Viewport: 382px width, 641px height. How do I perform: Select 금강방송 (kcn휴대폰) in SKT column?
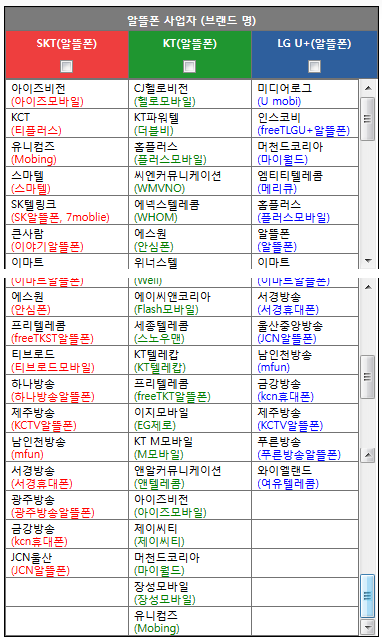(67, 534)
